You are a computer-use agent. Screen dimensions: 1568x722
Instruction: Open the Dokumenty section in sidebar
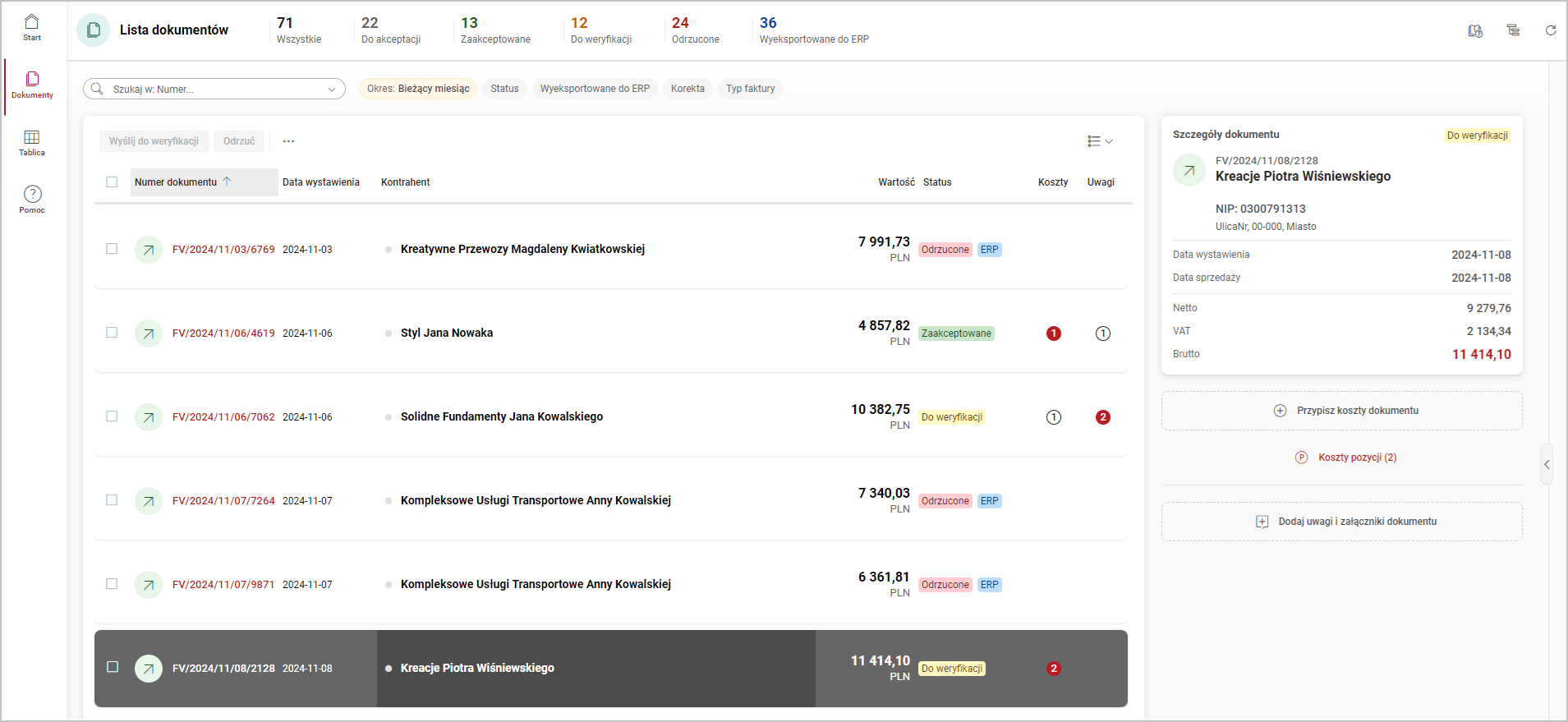(x=32, y=85)
